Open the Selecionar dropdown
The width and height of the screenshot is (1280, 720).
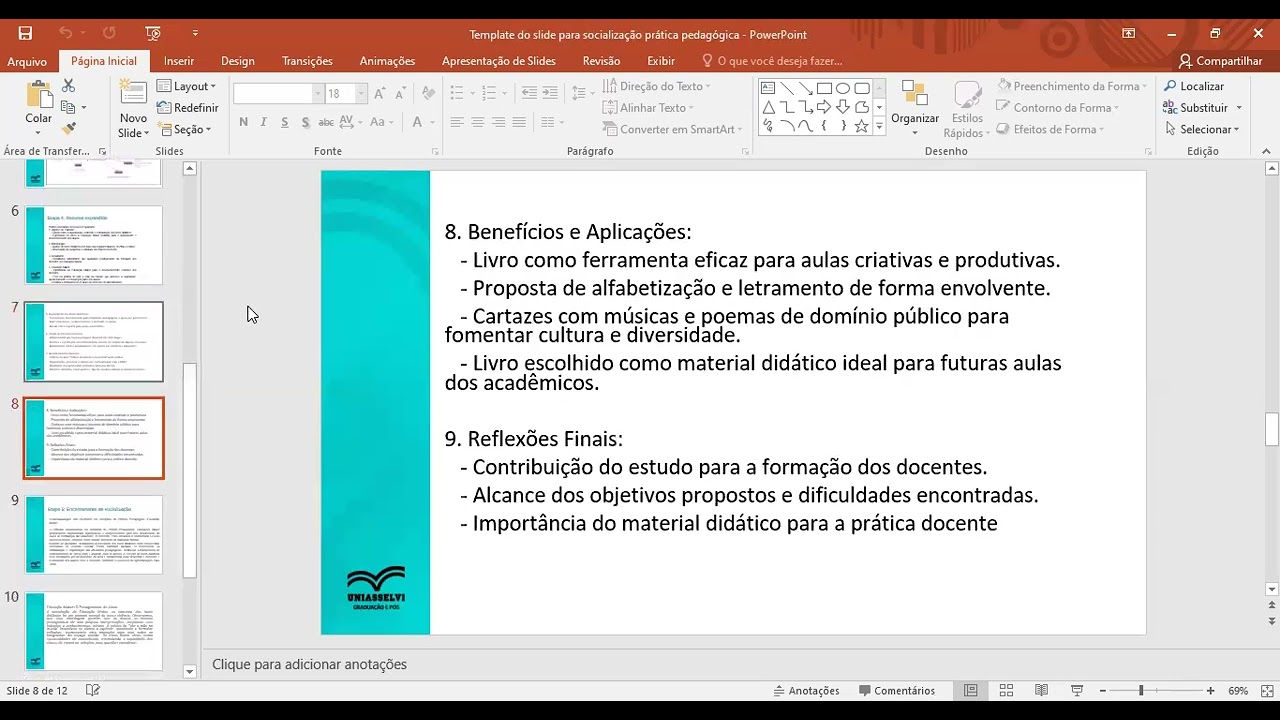[x=1202, y=129]
